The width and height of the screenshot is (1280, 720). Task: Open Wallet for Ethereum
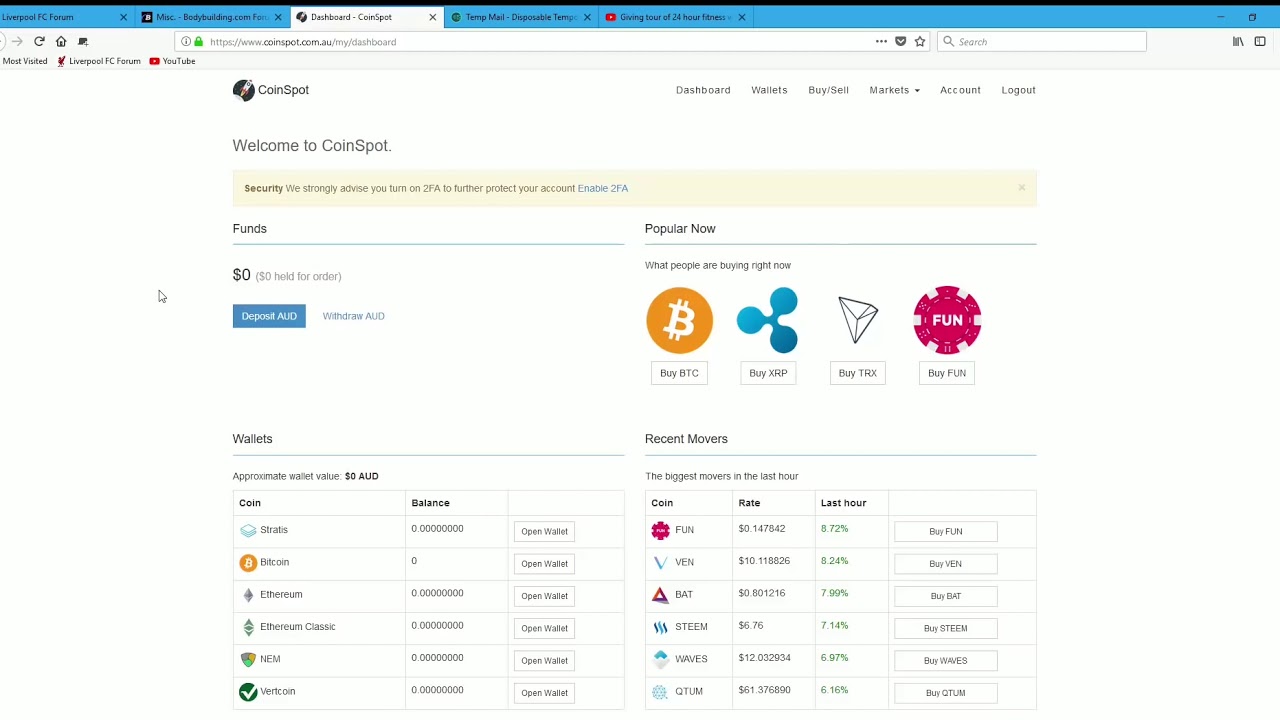pyautogui.click(x=544, y=595)
